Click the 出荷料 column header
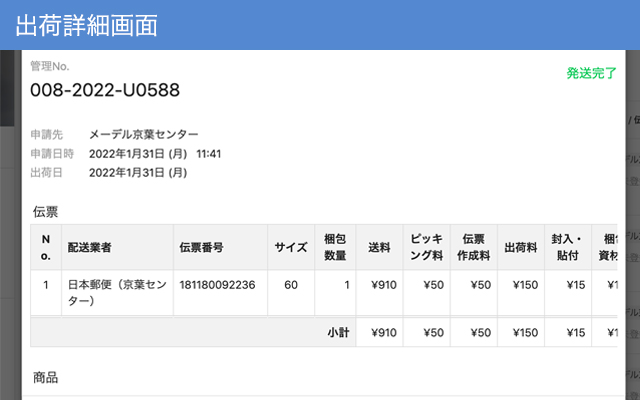Viewport: 640px width, 400px height. [521, 246]
